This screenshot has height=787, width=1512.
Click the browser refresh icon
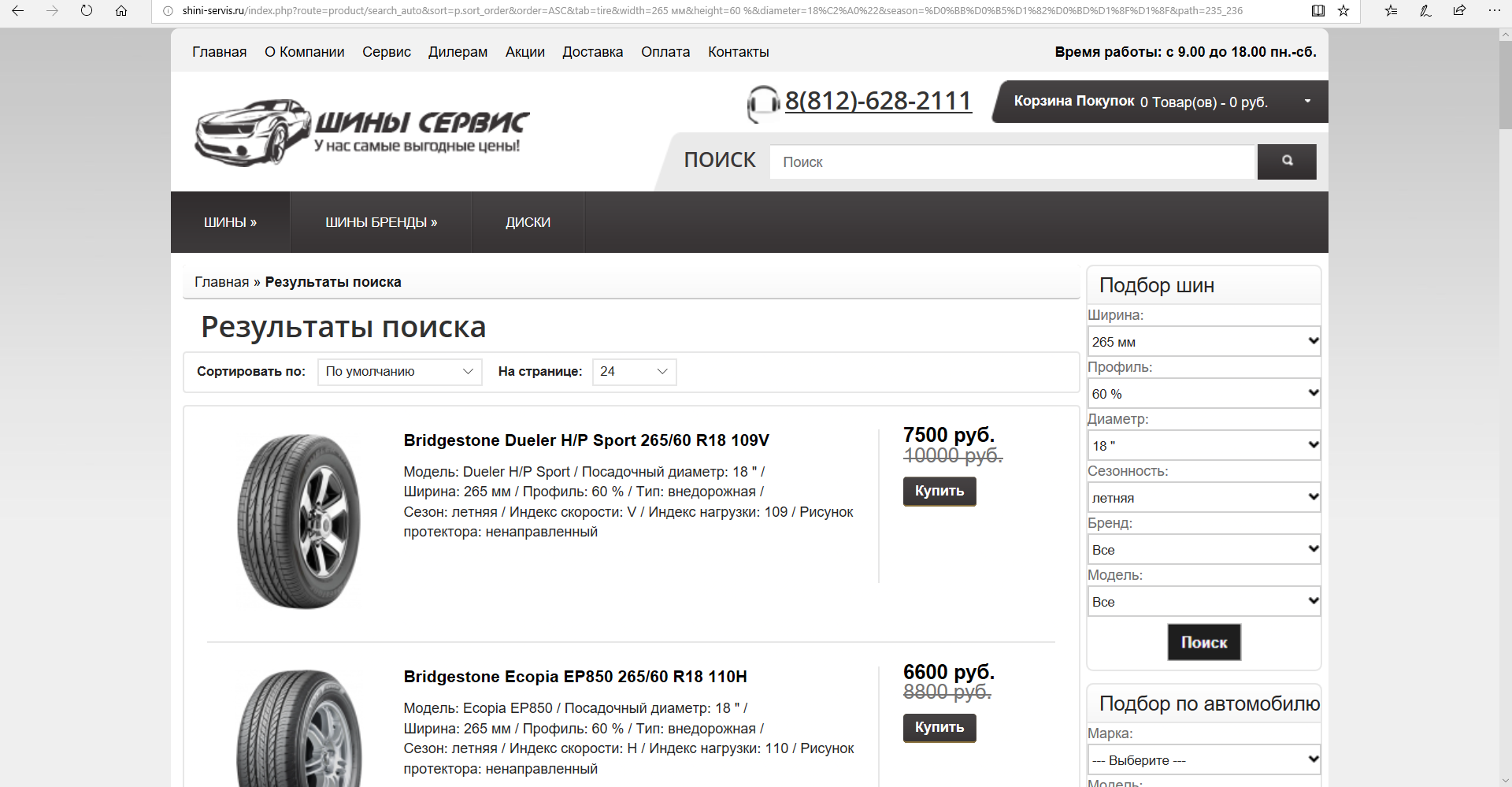(87, 11)
